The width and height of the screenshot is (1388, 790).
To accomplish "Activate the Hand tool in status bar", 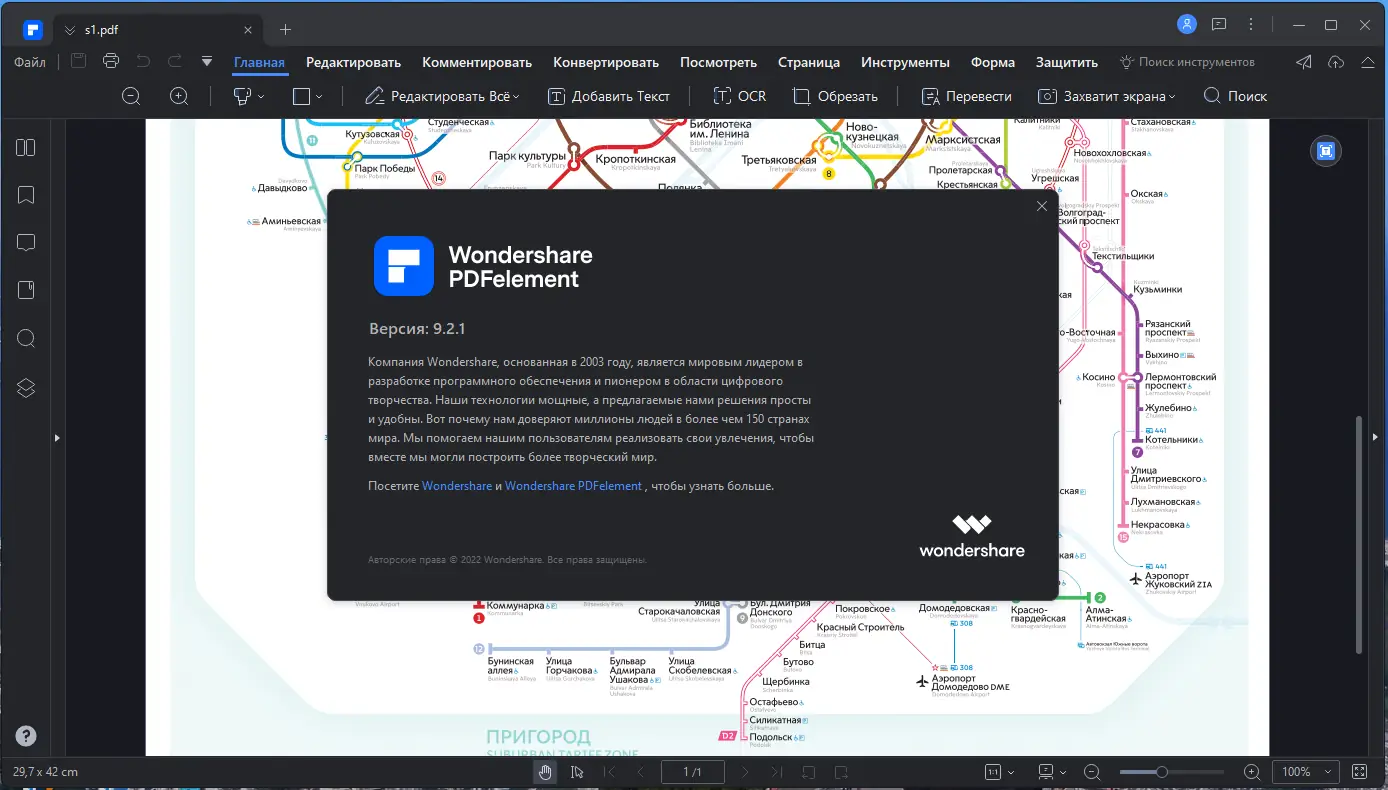I will tap(545, 771).
